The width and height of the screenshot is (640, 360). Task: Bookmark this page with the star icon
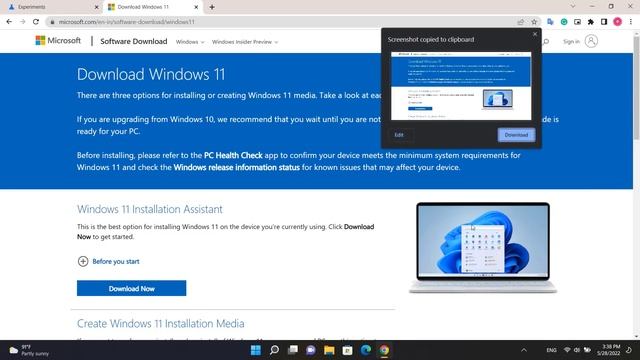[x=534, y=22]
